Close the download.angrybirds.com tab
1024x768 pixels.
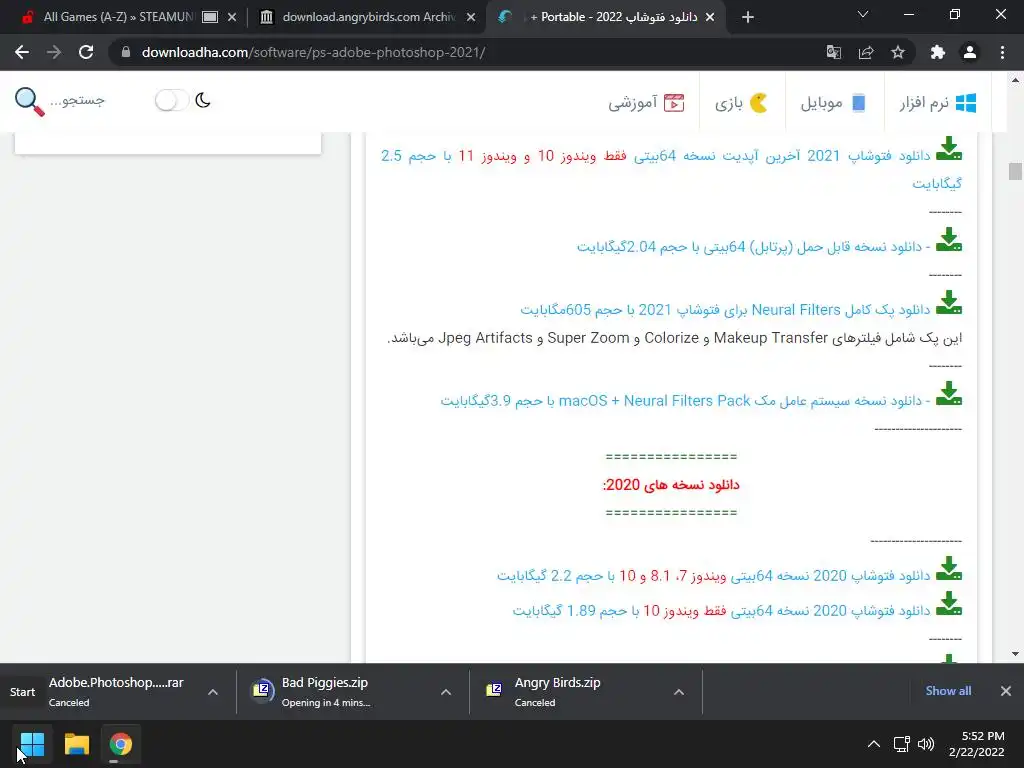click(x=471, y=18)
